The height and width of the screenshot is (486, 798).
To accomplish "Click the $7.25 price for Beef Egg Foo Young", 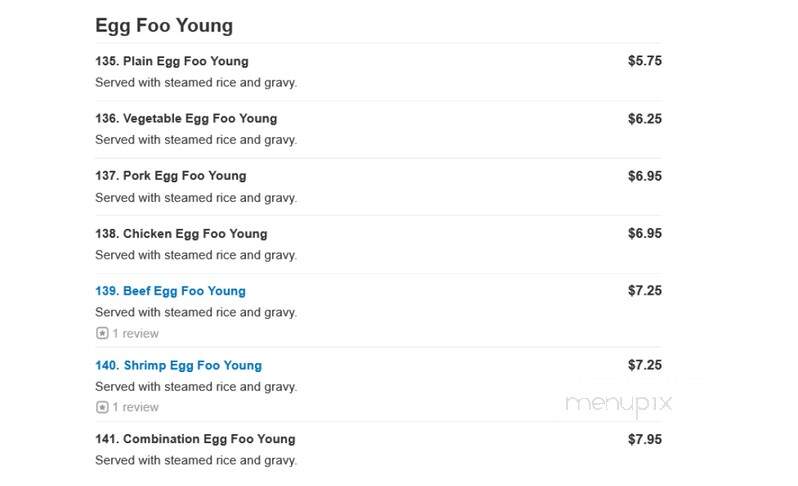I will [x=645, y=291].
